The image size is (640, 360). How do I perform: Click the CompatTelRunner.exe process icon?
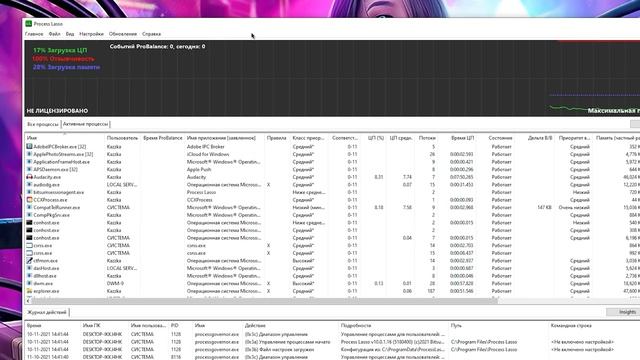[x=29, y=207]
